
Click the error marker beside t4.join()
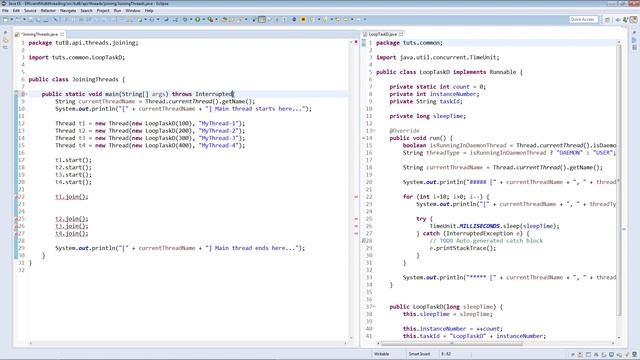pos(16,233)
